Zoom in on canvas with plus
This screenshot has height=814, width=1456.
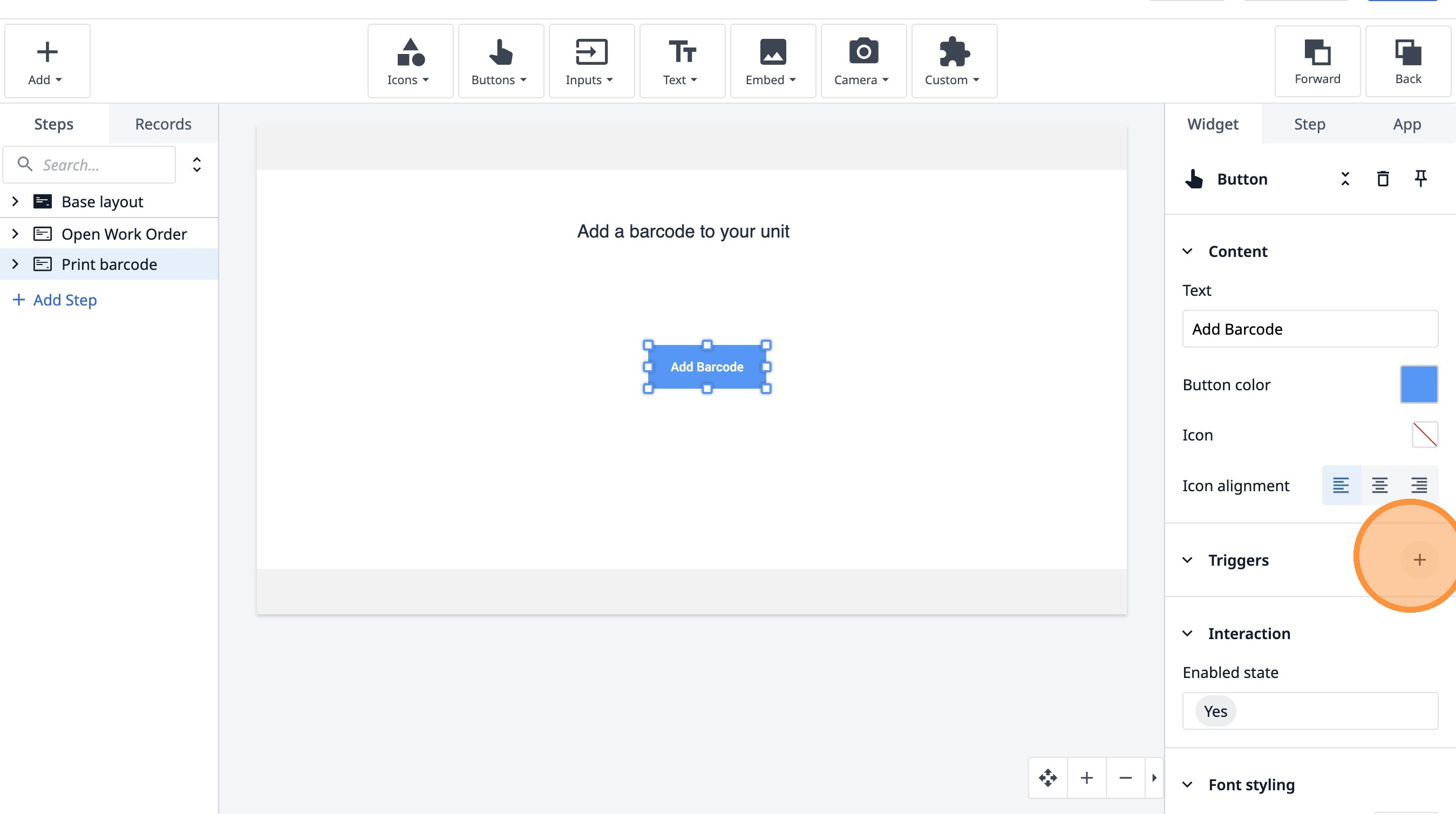pyautogui.click(x=1086, y=778)
